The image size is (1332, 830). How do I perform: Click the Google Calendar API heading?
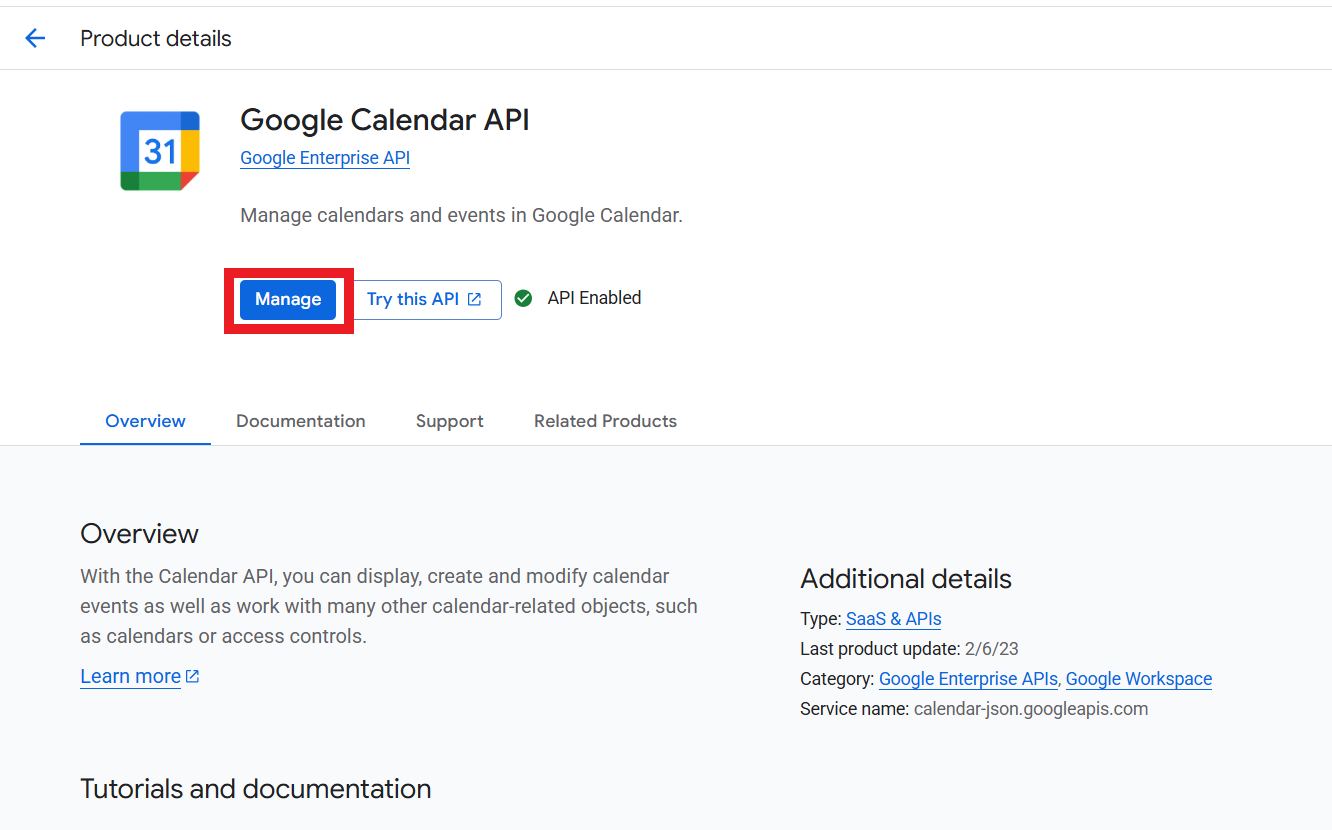pyautogui.click(x=385, y=120)
